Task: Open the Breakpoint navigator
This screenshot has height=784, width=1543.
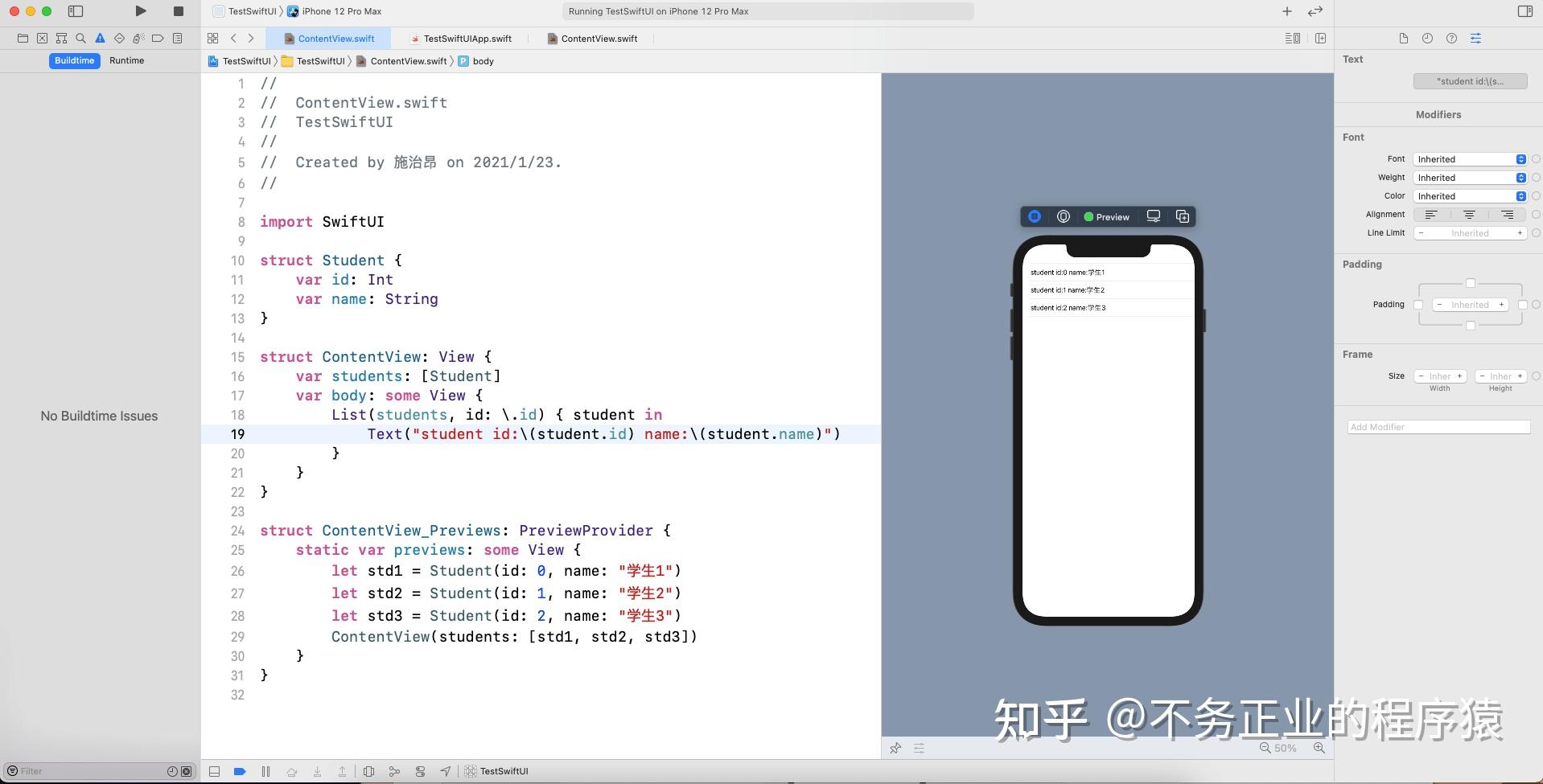Action: pyautogui.click(x=158, y=38)
